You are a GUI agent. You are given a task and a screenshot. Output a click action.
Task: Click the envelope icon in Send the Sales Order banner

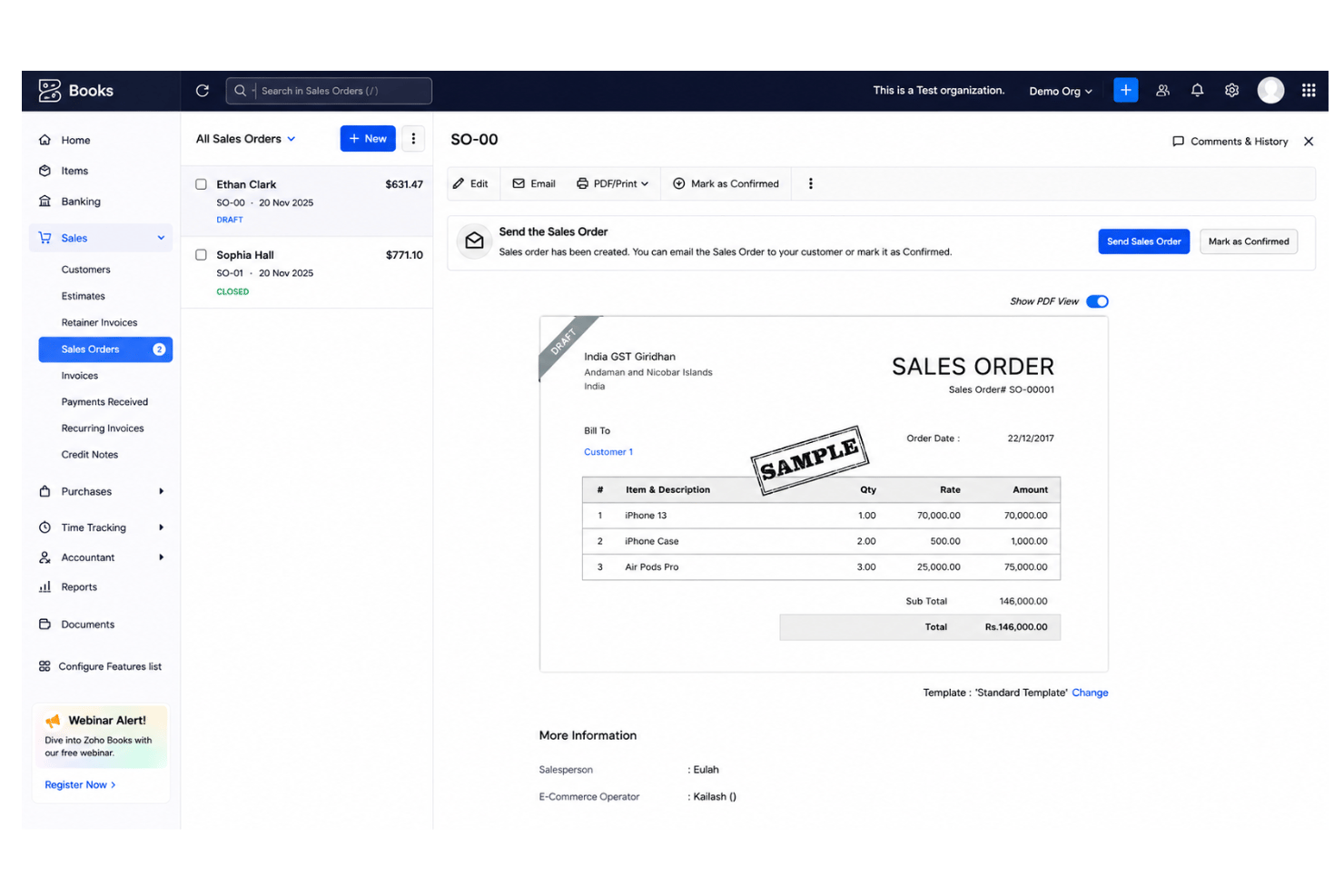474,241
